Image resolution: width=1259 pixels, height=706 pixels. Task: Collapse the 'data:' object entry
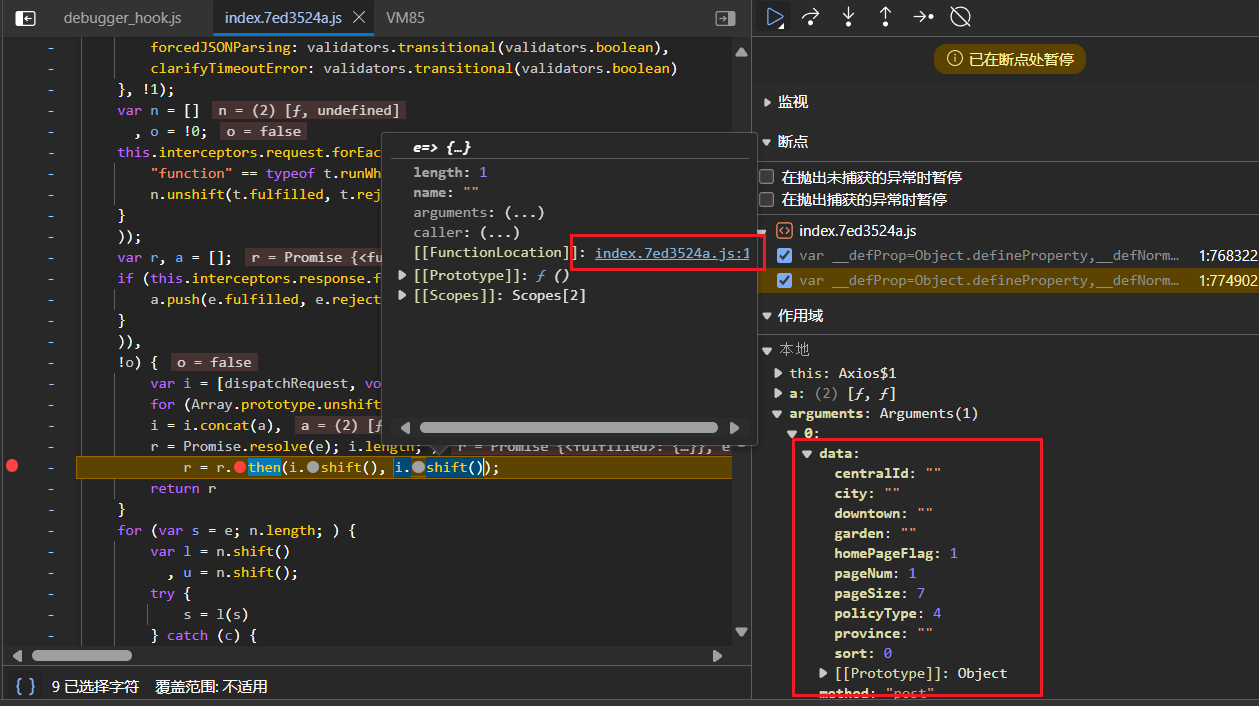pos(808,453)
